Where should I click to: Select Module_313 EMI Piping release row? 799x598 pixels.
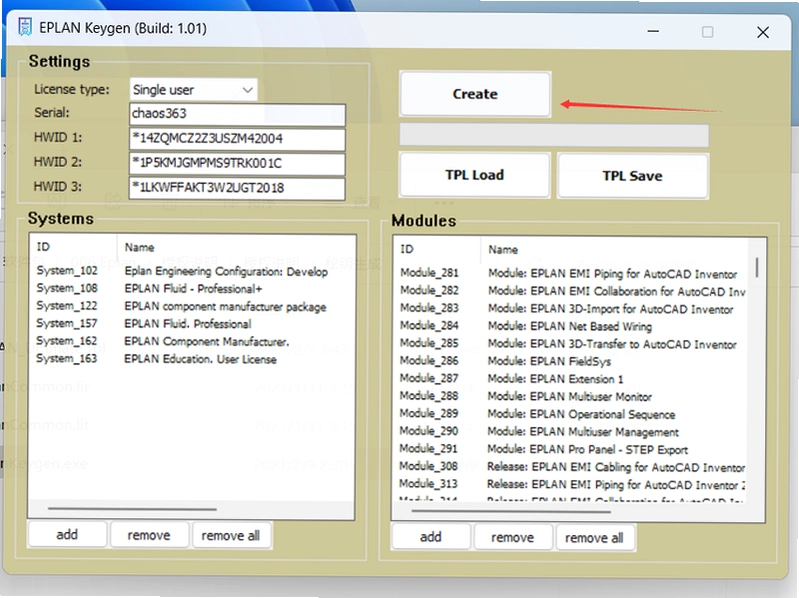pos(571,484)
